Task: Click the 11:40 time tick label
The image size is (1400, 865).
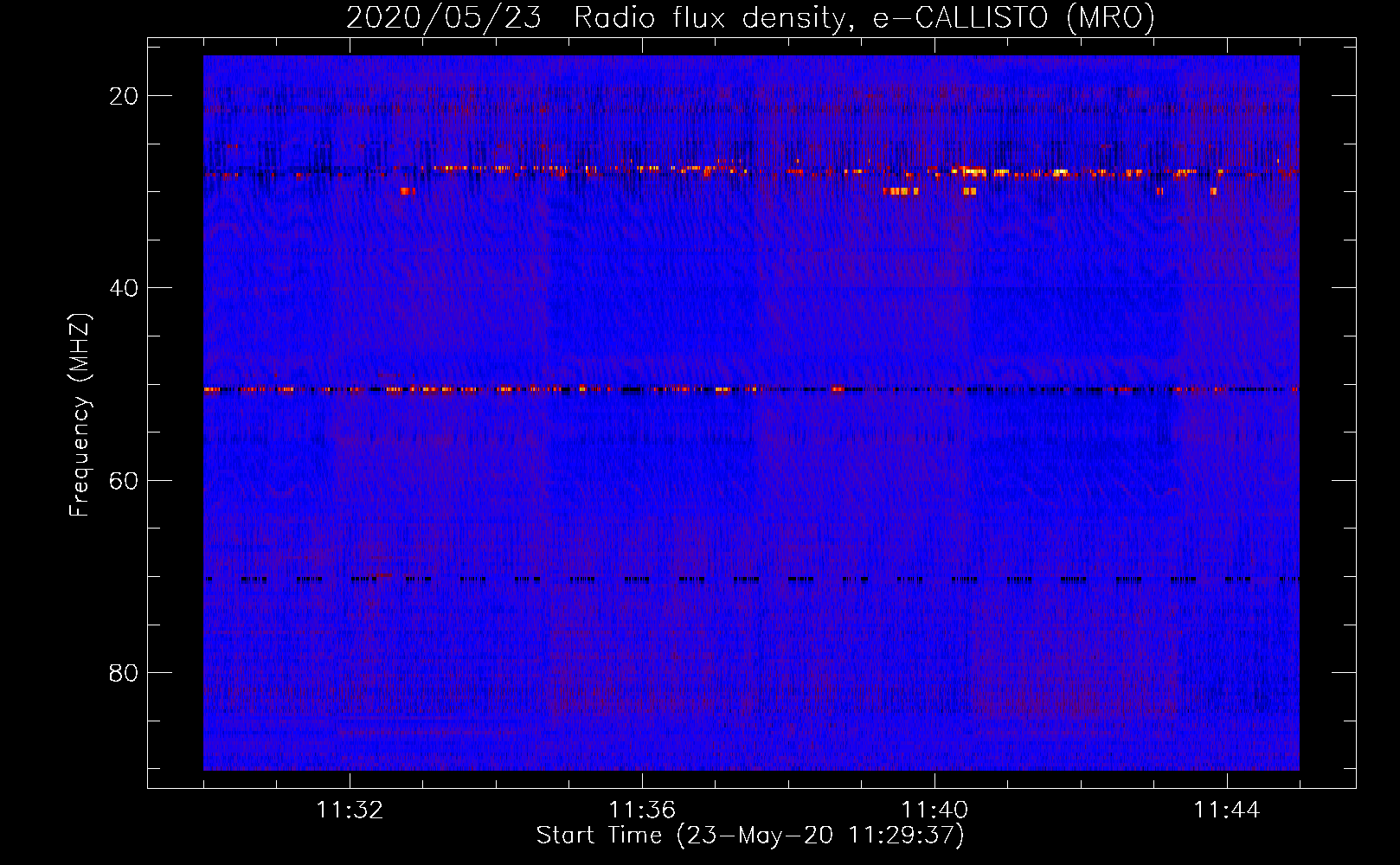Action: pos(934,811)
